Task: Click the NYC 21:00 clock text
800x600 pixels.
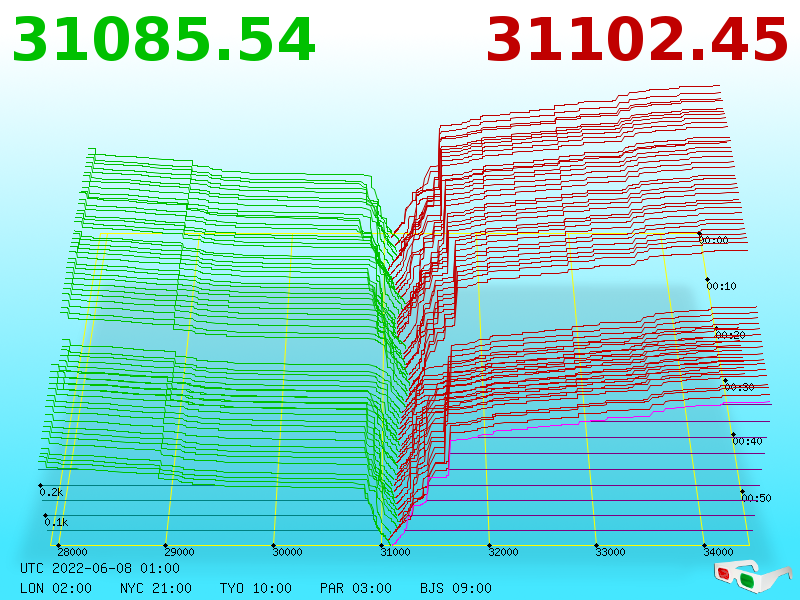Action: tap(156, 588)
